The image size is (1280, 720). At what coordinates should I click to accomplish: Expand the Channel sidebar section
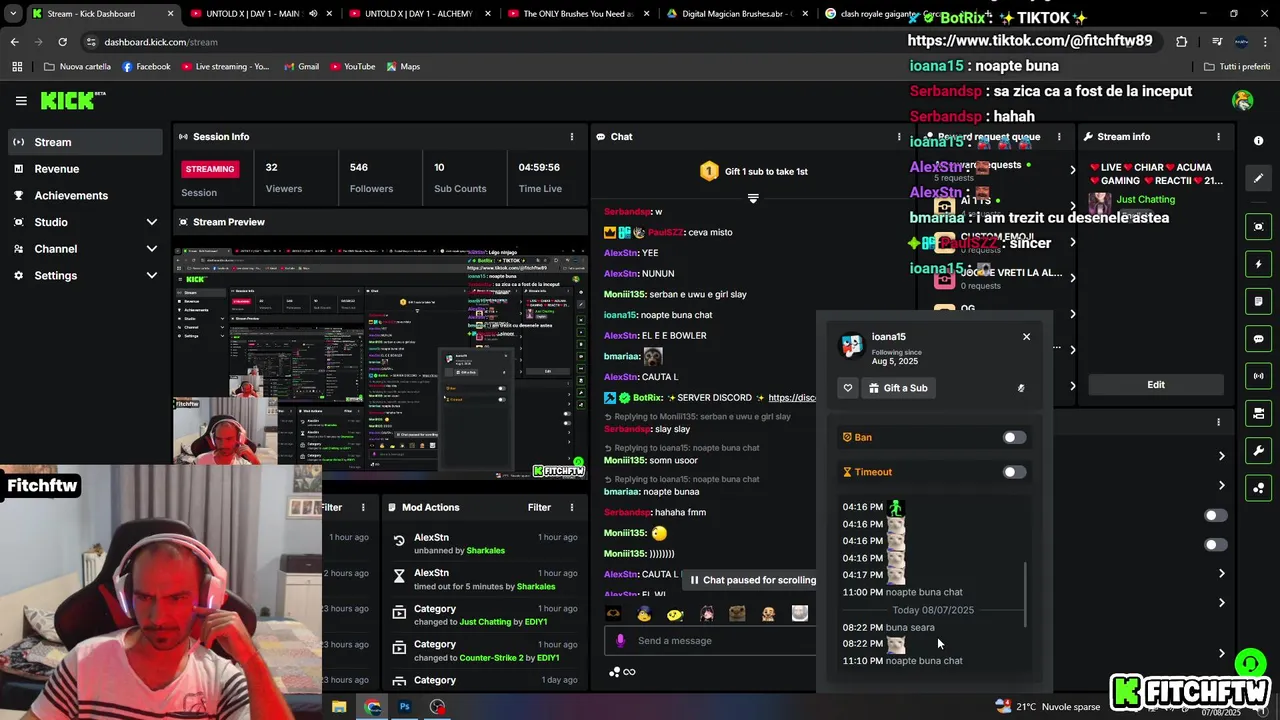[x=152, y=249]
